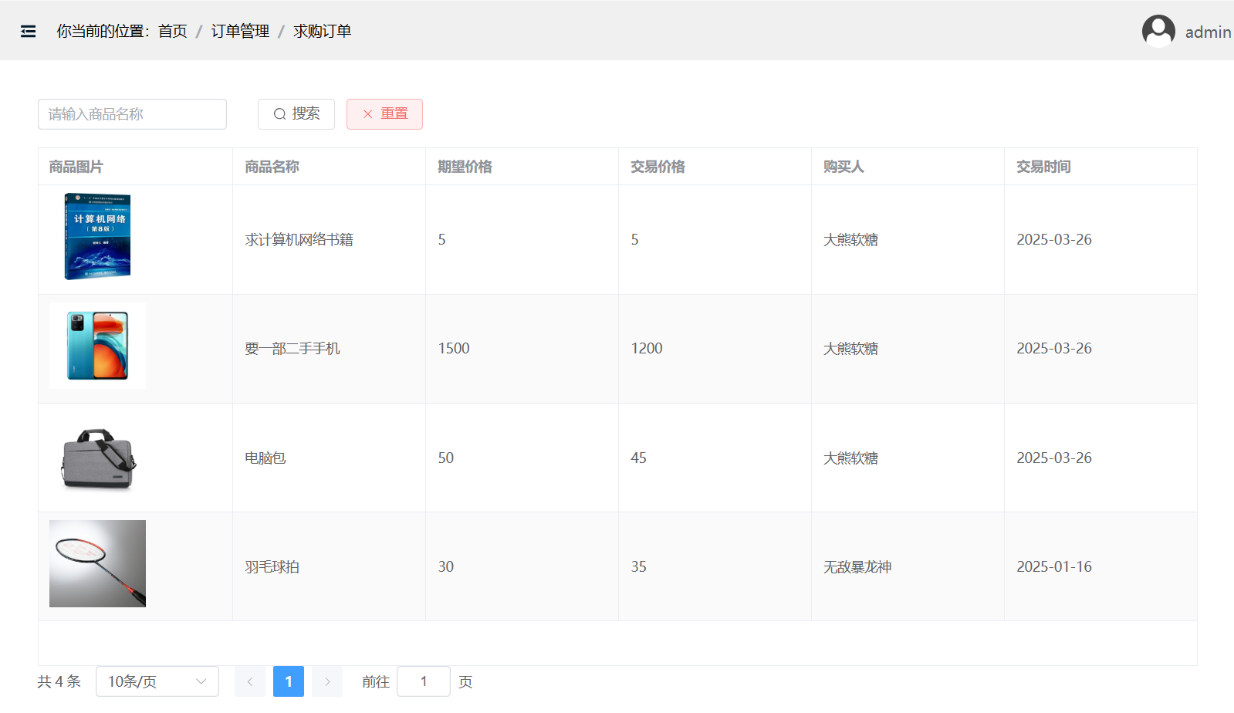Open the admin username menu

coord(1207,32)
